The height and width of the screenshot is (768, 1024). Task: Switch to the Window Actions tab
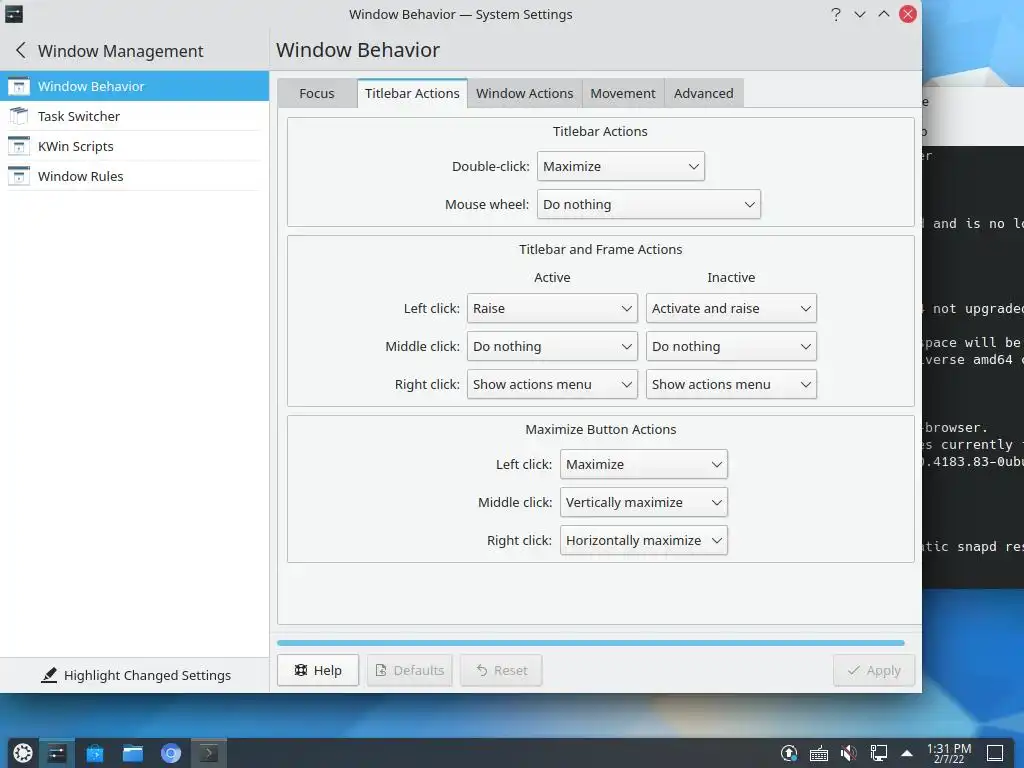[x=524, y=93]
